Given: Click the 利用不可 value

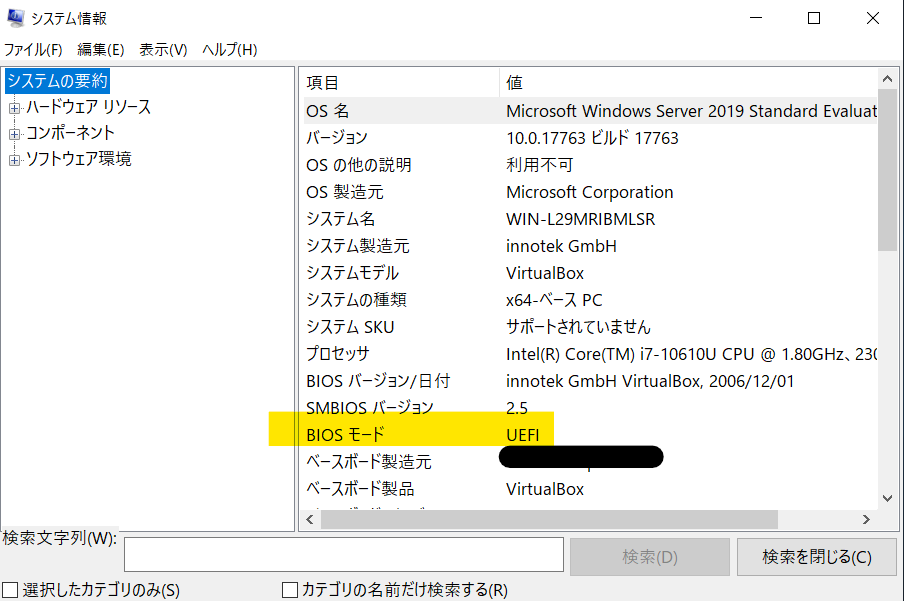Looking at the screenshot, I should pyautogui.click(x=540, y=165).
